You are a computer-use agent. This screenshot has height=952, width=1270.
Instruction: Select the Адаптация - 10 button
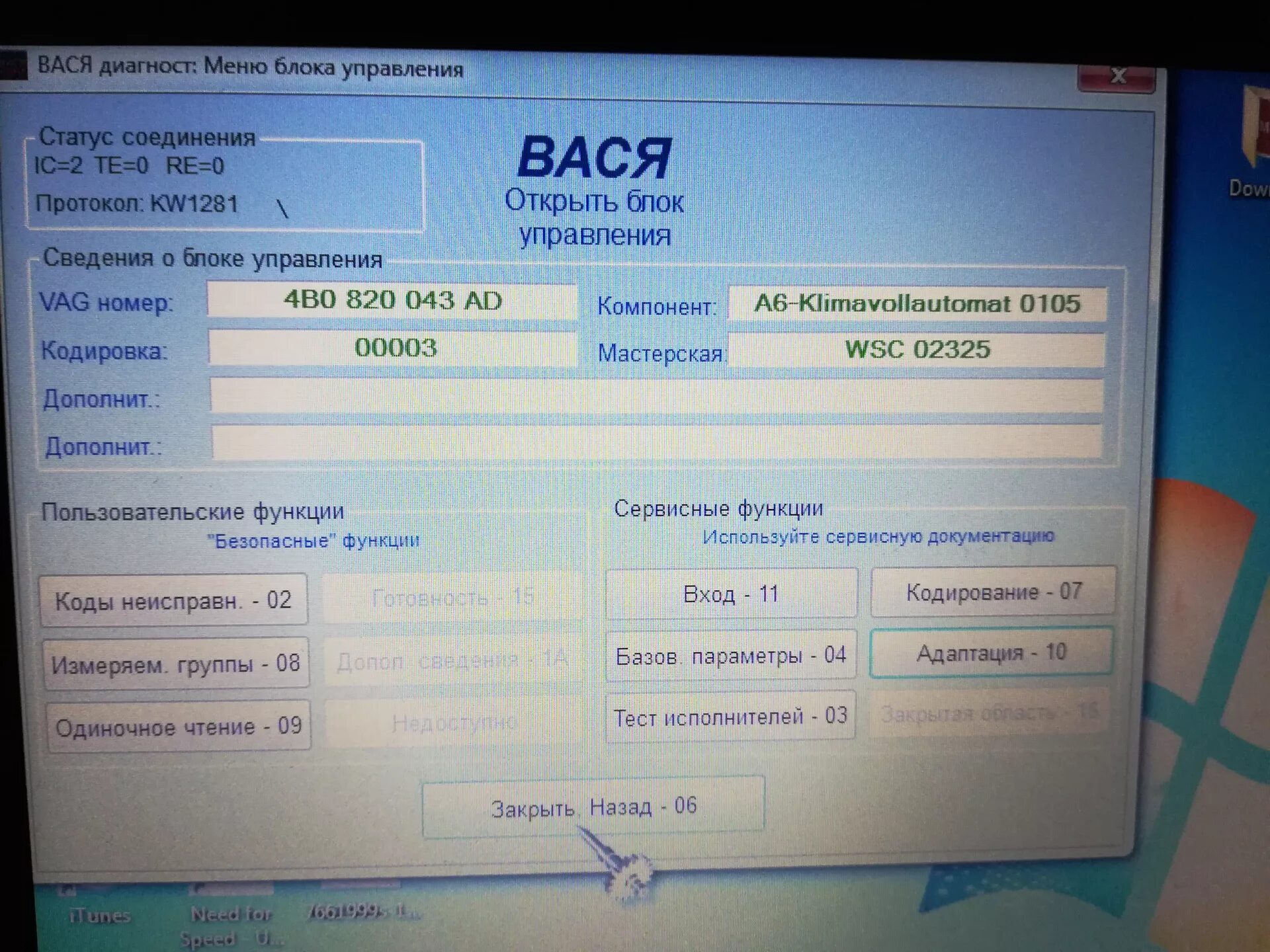[991, 653]
